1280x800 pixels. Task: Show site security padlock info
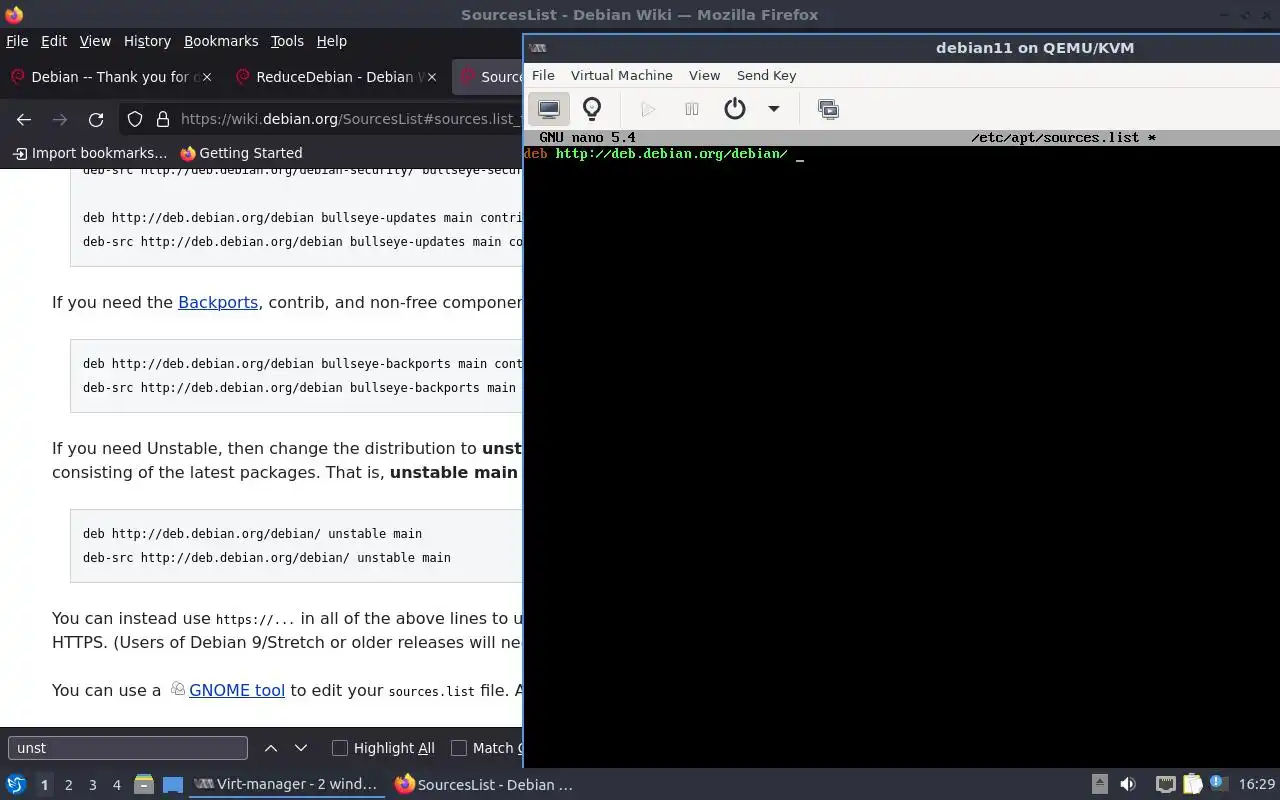click(163, 119)
